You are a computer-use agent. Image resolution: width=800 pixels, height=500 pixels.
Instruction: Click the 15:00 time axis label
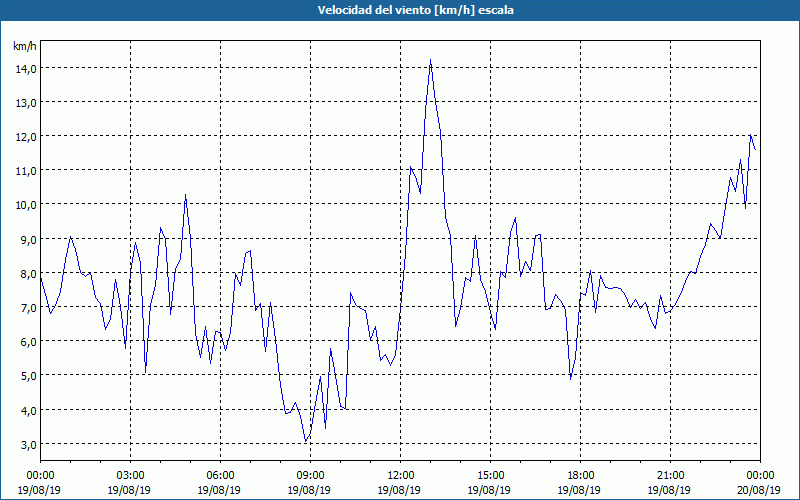point(491,475)
